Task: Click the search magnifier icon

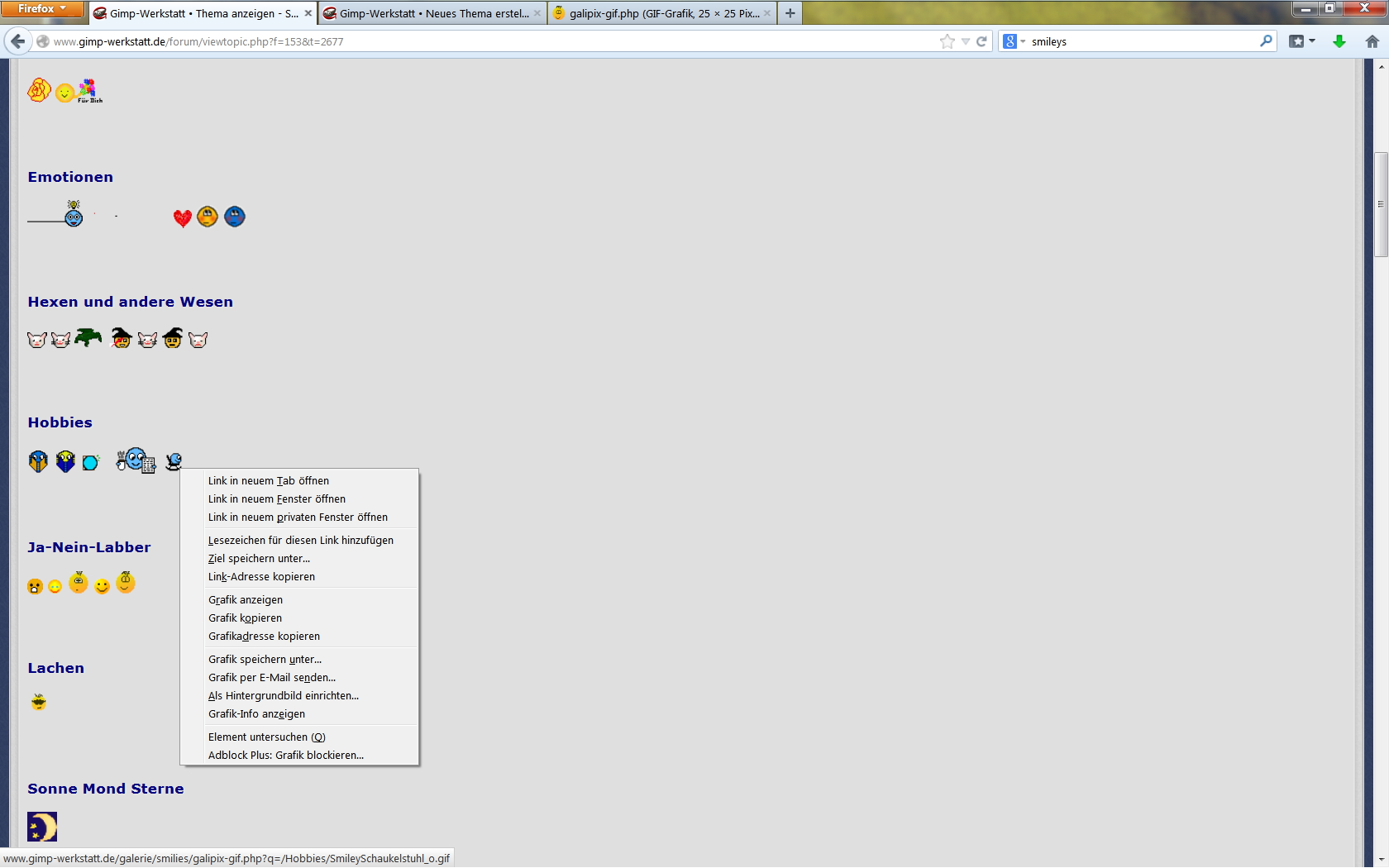Action: coord(1266,41)
